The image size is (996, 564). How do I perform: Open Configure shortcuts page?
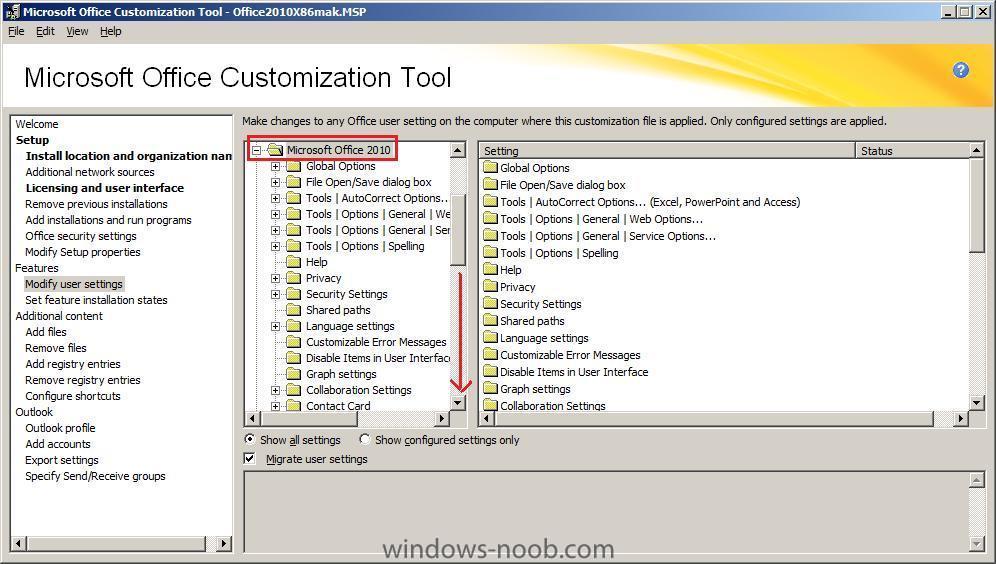[x=72, y=396]
